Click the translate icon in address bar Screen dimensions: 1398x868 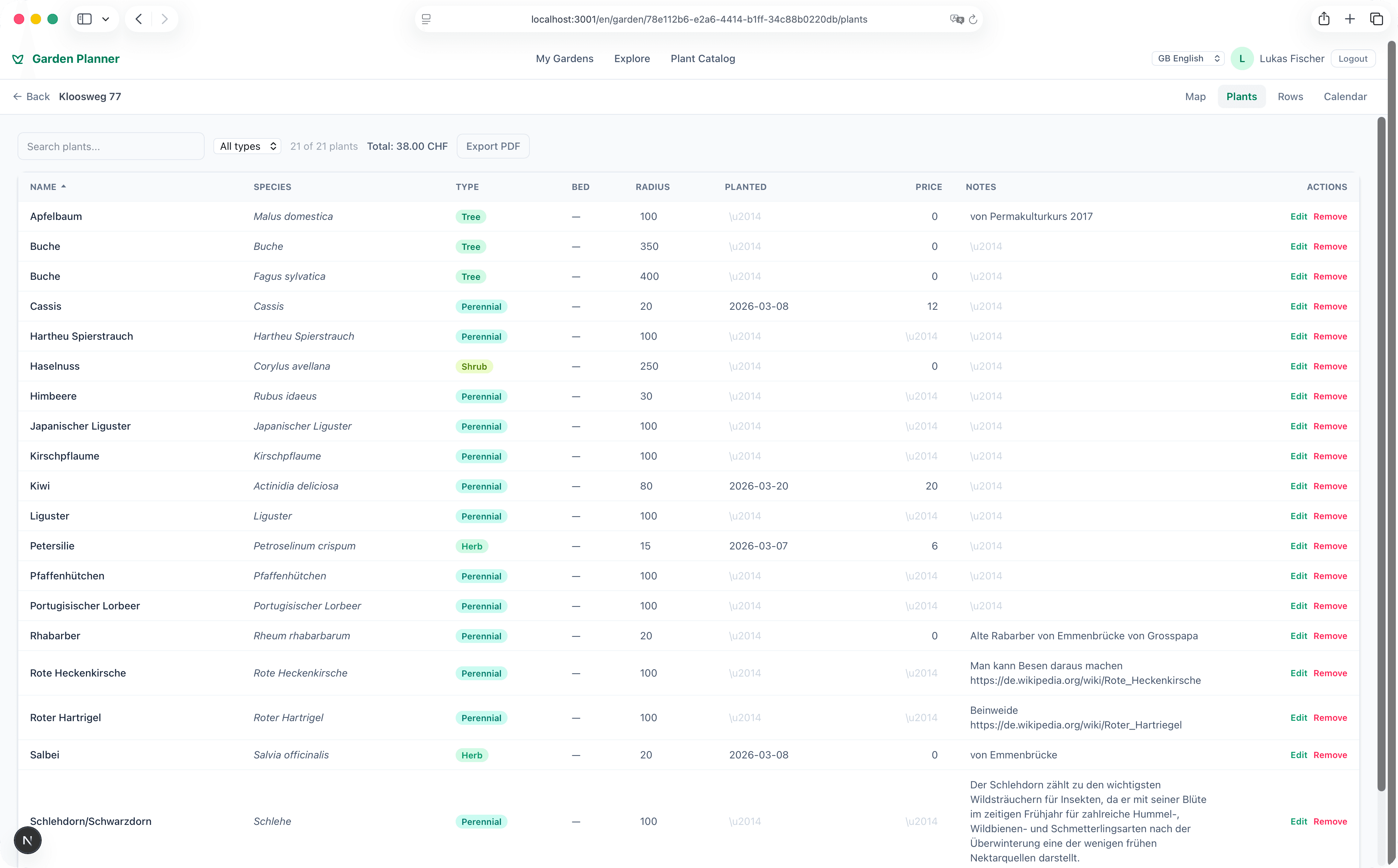click(x=956, y=19)
